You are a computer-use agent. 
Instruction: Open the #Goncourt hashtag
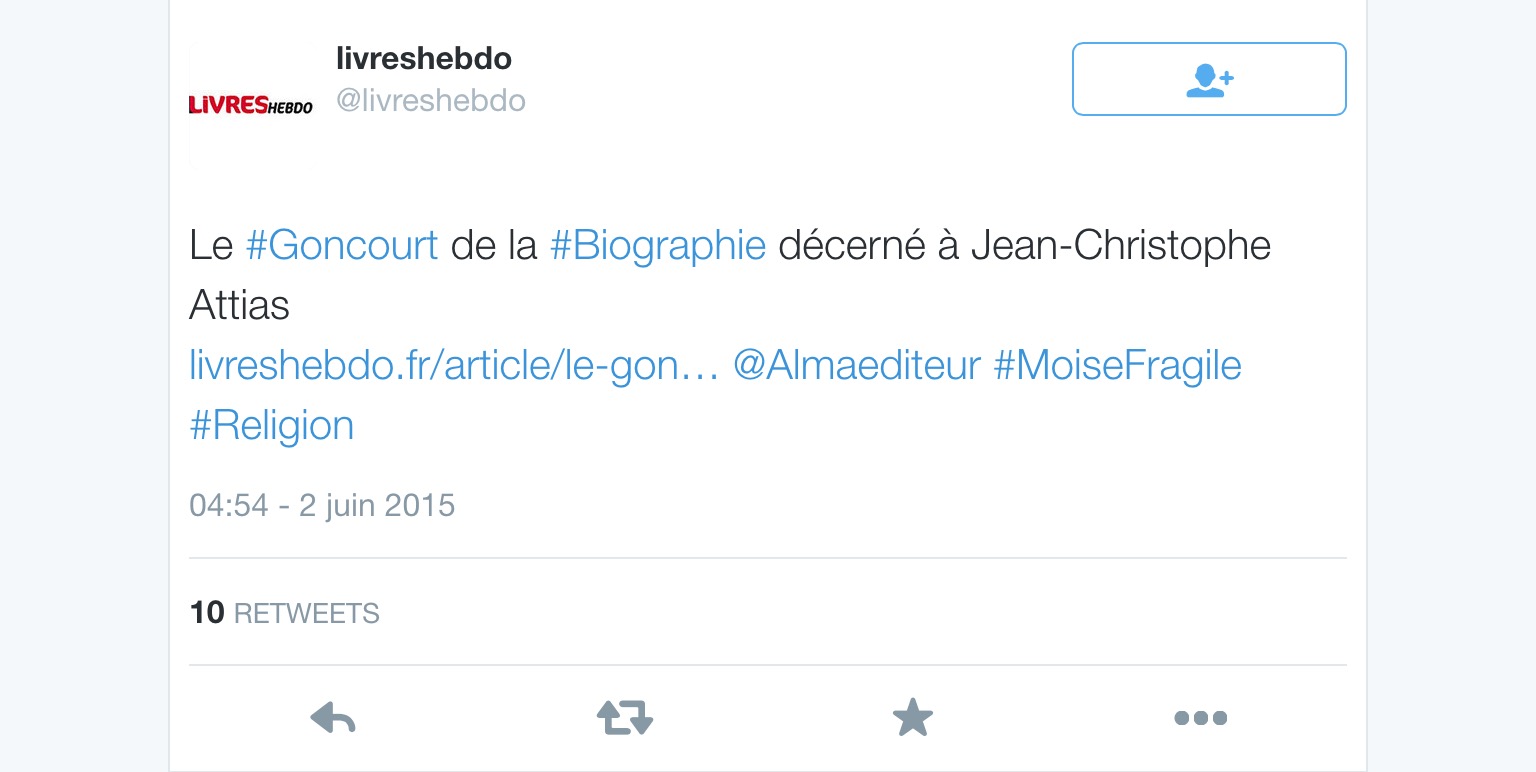(342, 245)
